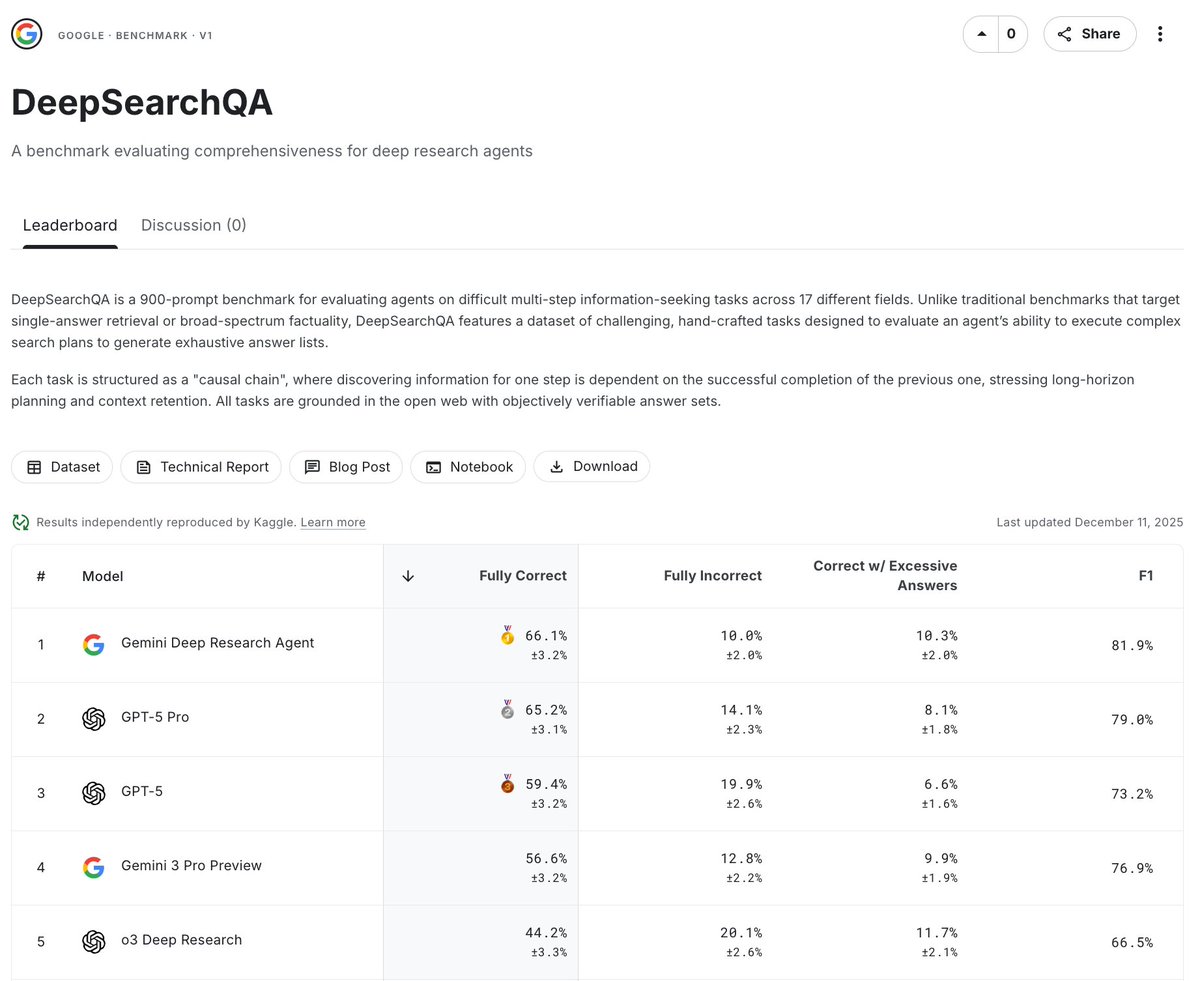Click the 14.1% Fully Incorrect value
The width and height of the screenshot is (1200, 981).
(x=741, y=710)
